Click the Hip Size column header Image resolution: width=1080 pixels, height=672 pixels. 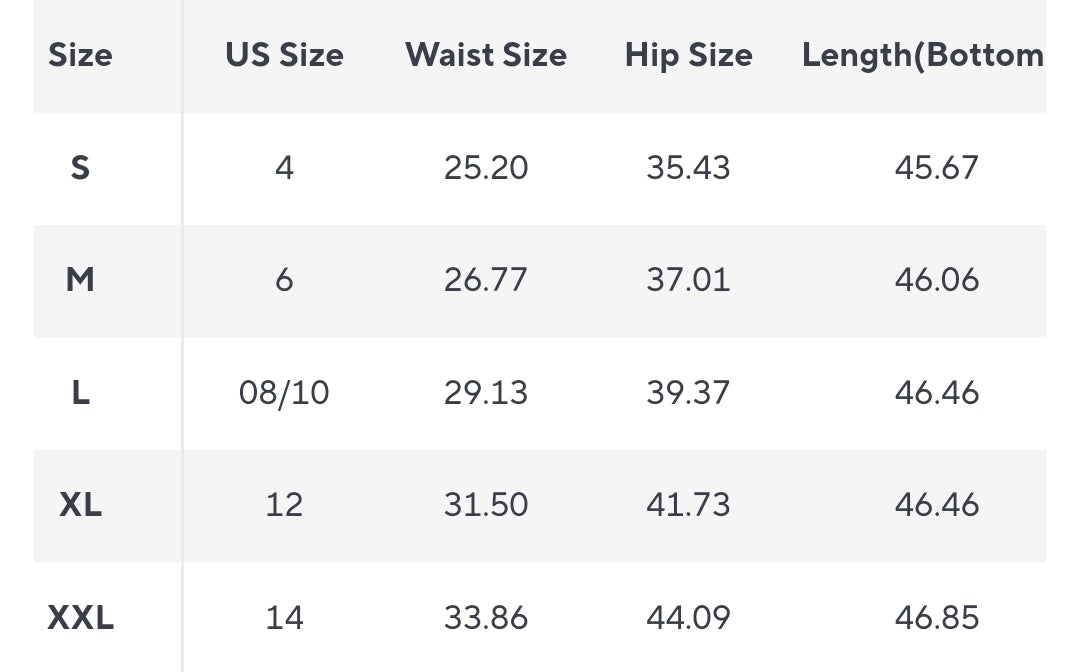(688, 55)
